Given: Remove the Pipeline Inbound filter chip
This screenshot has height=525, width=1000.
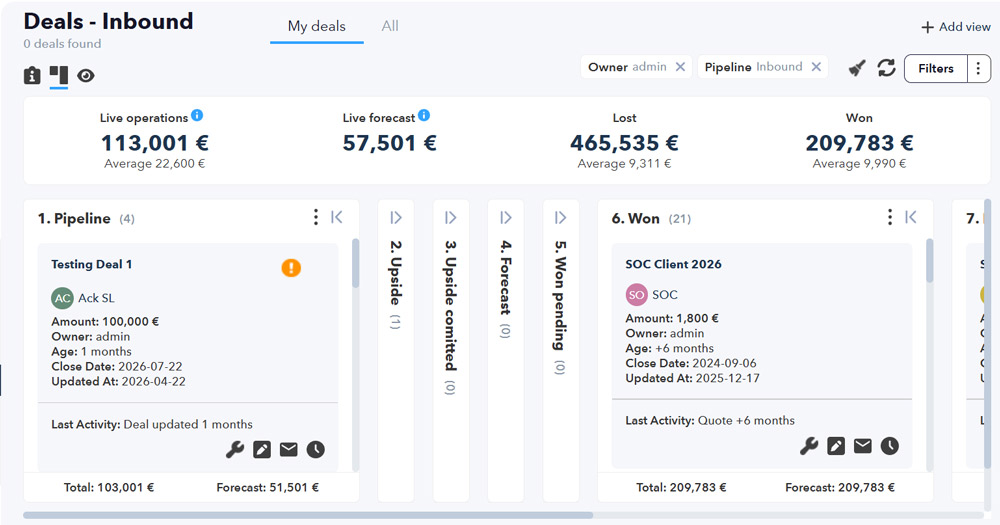Looking at the screenshot, I should pyautogui.click(x=816, y=67).
